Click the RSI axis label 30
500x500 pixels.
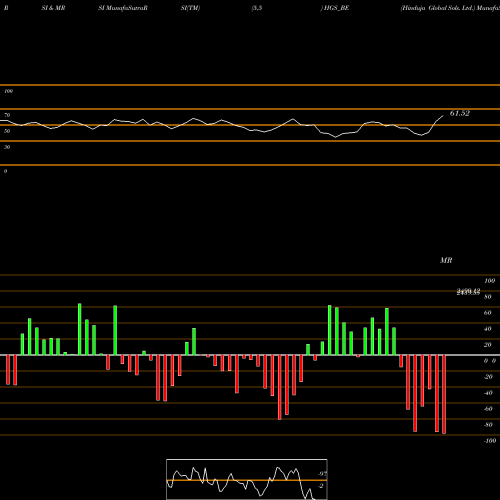7,147
